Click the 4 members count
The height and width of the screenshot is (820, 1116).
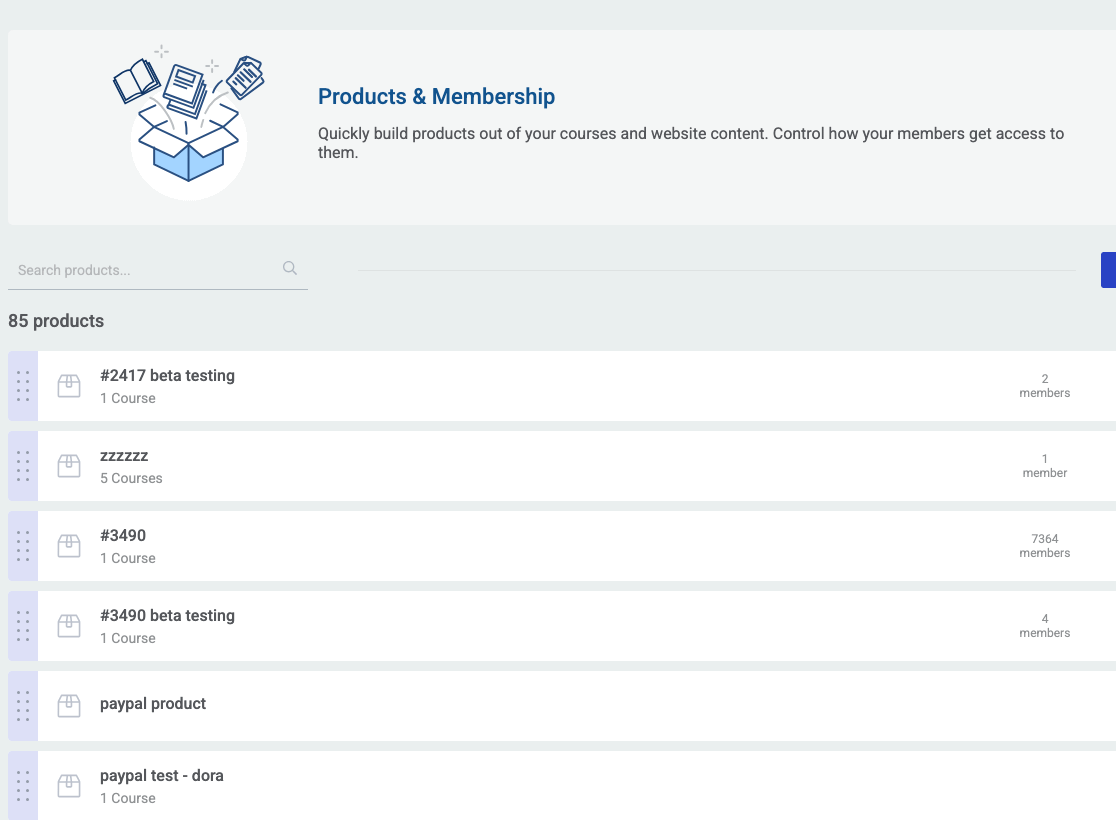[1045, 626]
